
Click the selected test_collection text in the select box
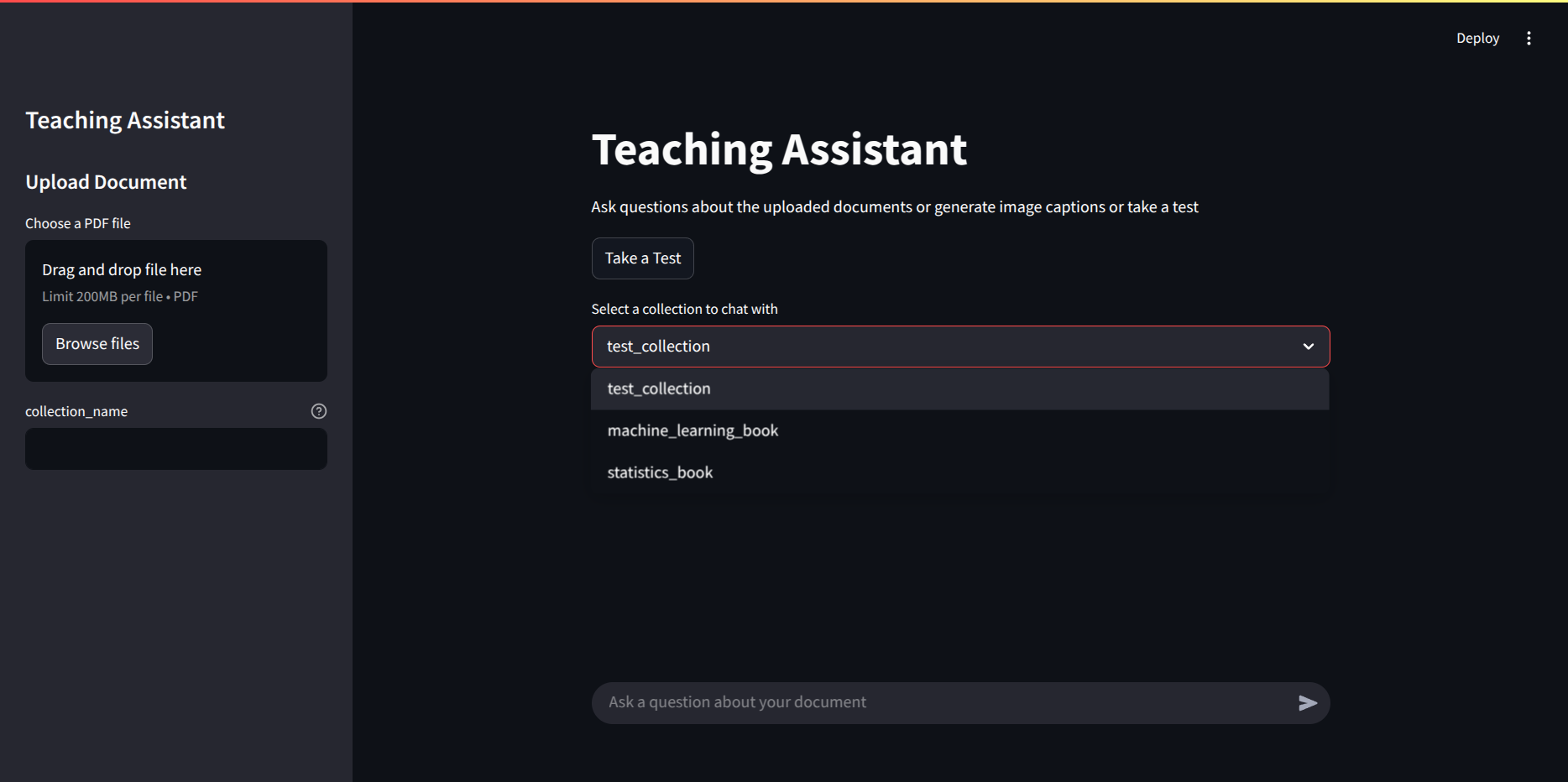coord(658,347)
